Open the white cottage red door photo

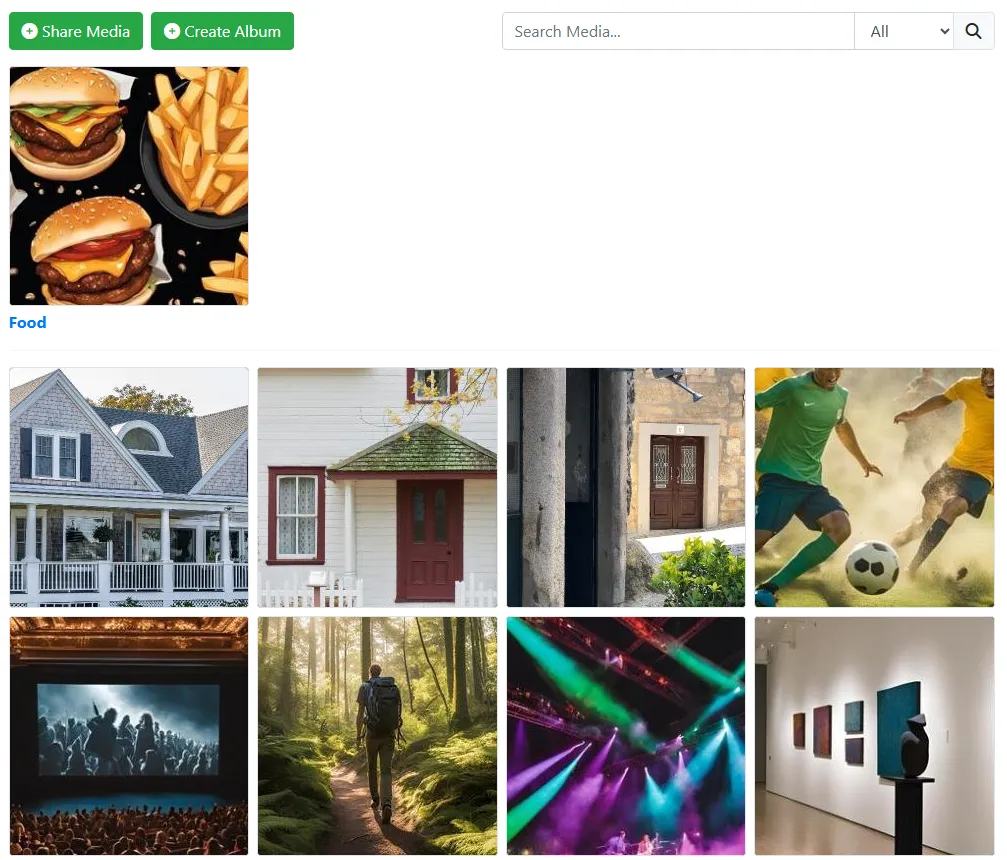[x=378, y=487]
